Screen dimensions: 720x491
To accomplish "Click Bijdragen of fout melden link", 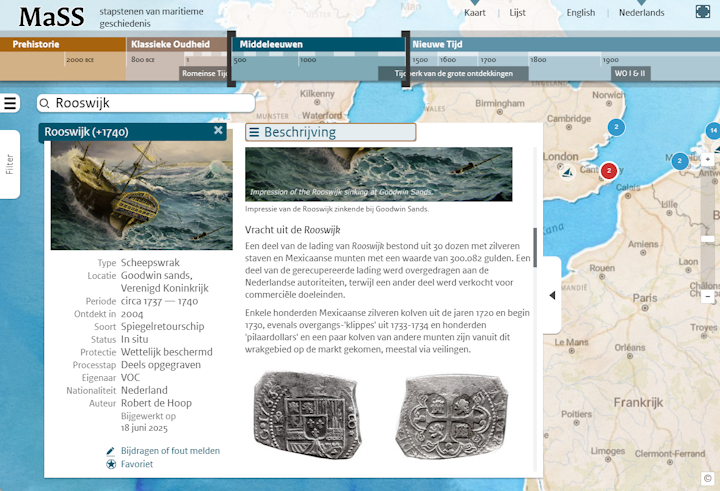I will (x=170, y=451).
